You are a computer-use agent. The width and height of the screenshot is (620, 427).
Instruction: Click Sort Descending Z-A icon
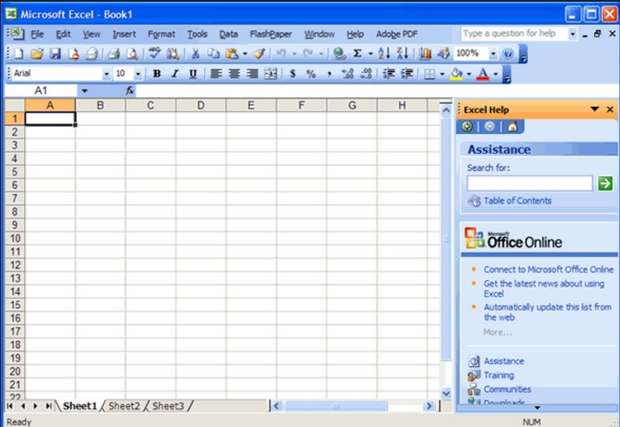[x=402, y=53]
